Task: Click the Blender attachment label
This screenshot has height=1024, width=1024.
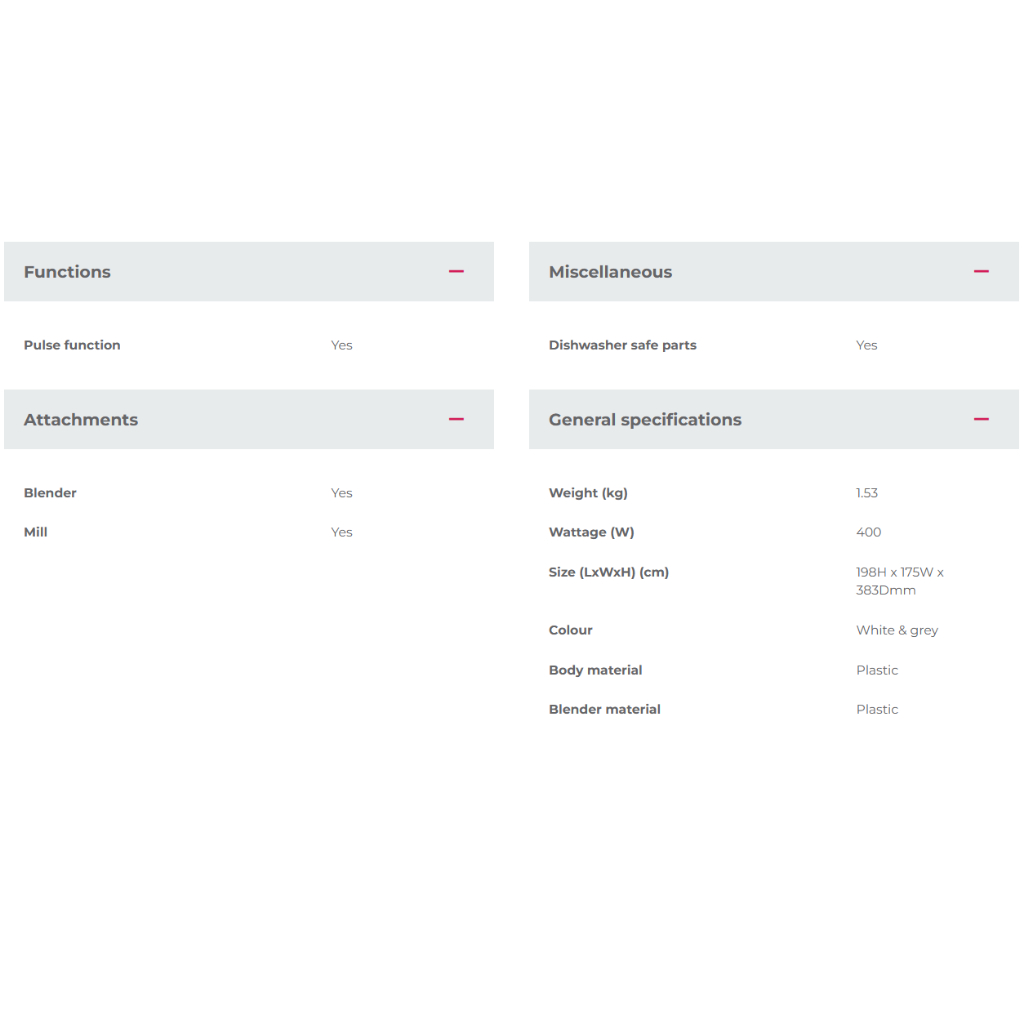Action: pyautogui.click(x=50, y=493)
